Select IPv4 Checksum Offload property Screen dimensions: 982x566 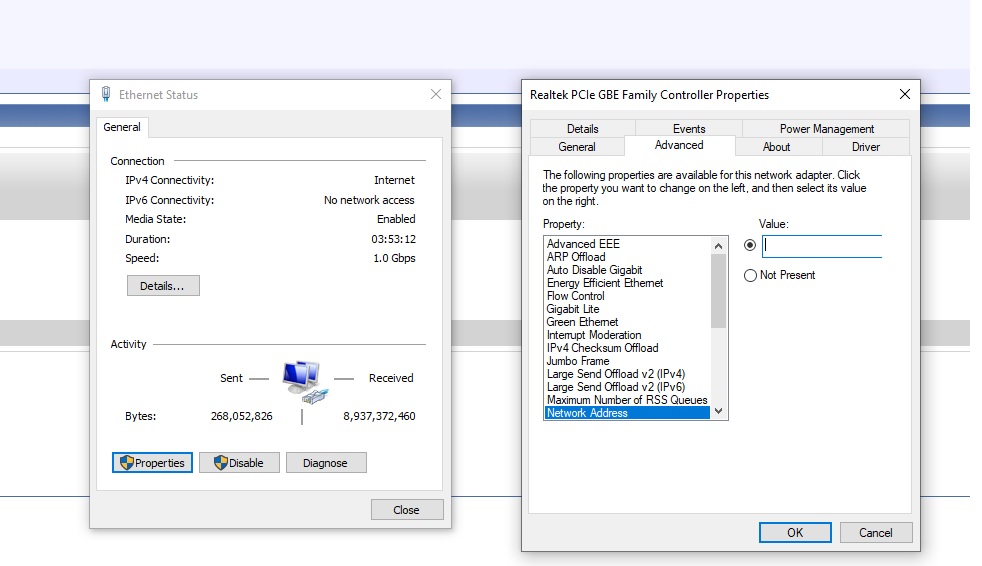pos(628,347)
